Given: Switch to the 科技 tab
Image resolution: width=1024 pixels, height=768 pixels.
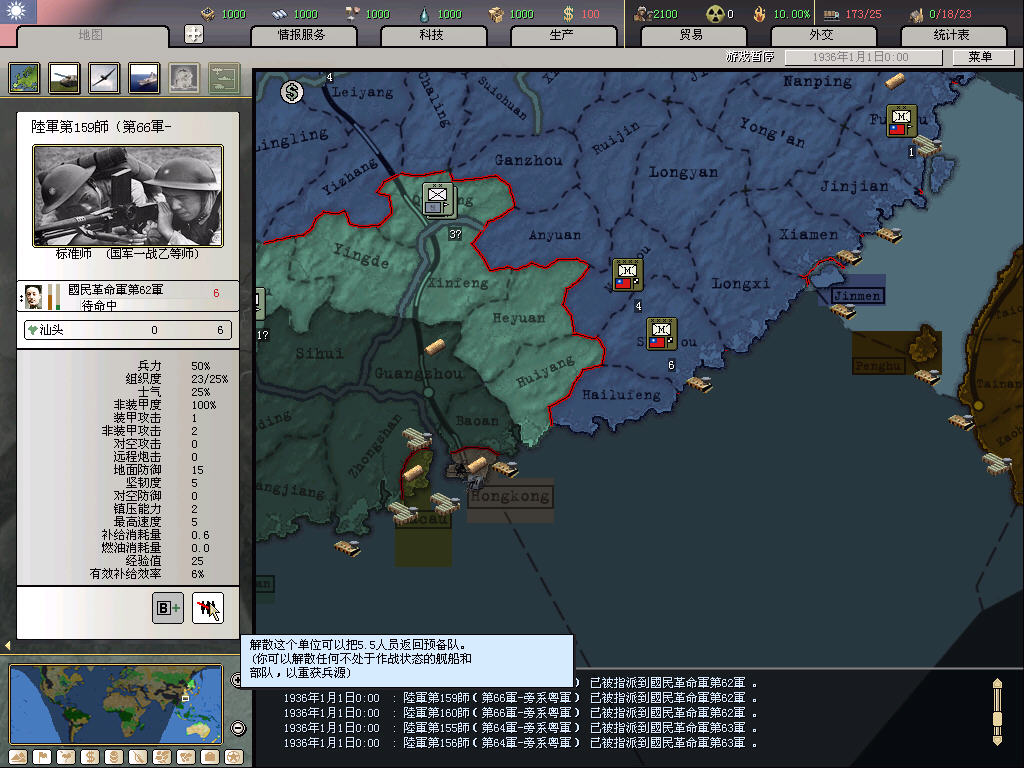Looking at the screenshot, I should tap(432, 35).
